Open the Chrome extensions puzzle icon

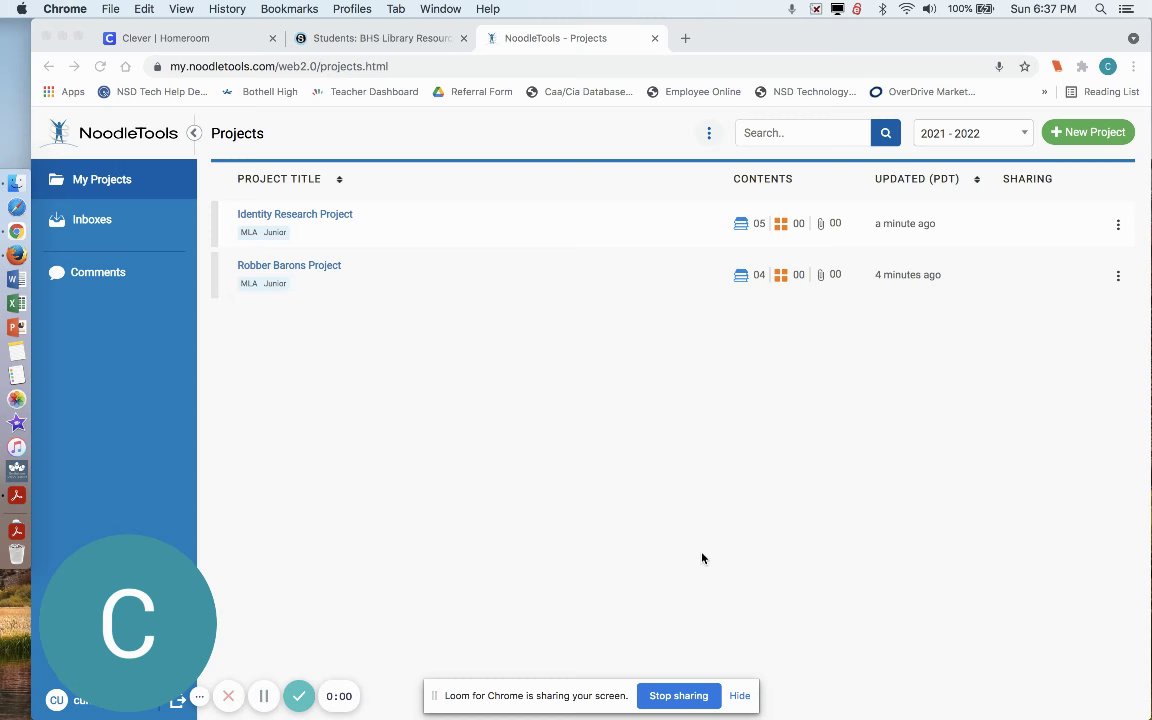(1082, 66)
